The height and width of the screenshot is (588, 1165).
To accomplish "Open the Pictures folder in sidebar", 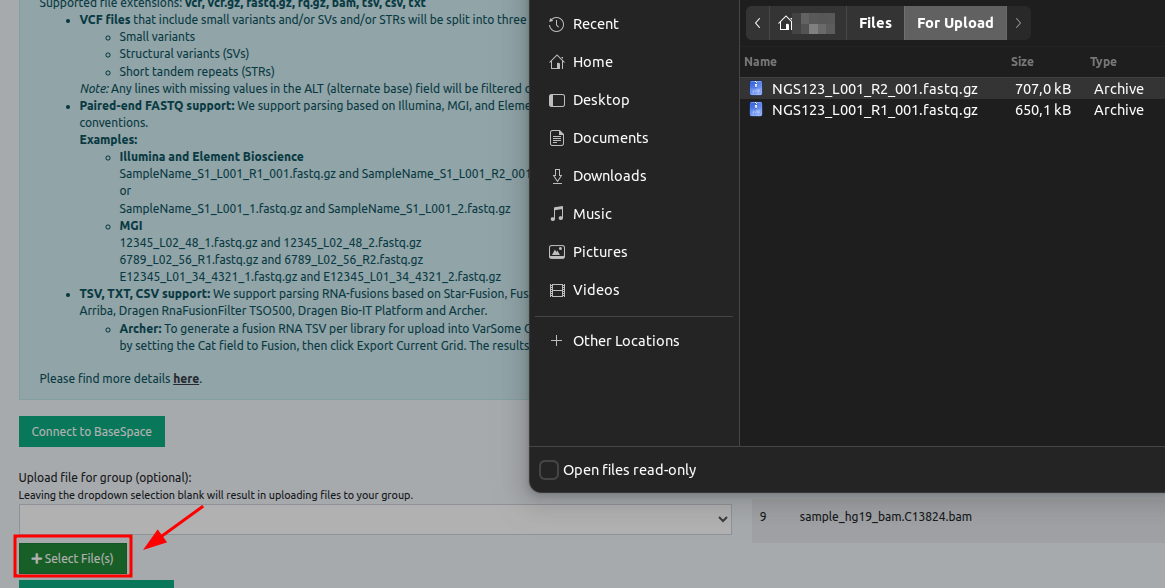I will (x=600, y=252).
